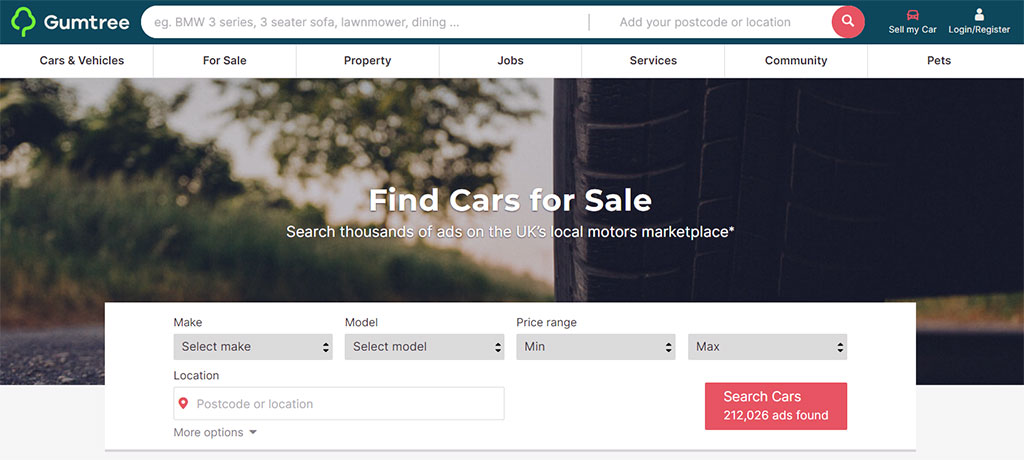This screenshot has width=1024, height=460.
Task: Open the Max price dropdown
Action: (767, 347)
